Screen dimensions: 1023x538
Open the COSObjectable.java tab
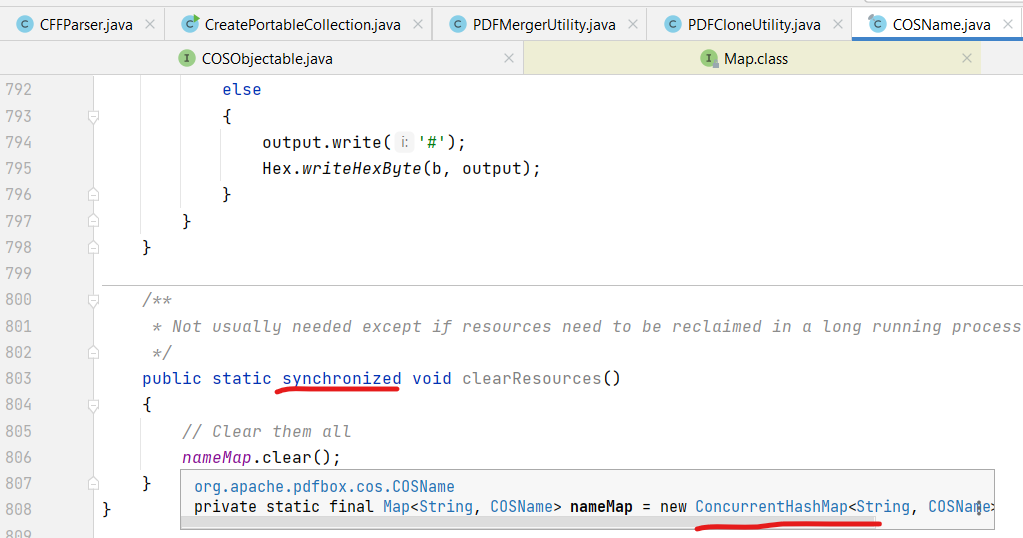(x=267, y=59)
